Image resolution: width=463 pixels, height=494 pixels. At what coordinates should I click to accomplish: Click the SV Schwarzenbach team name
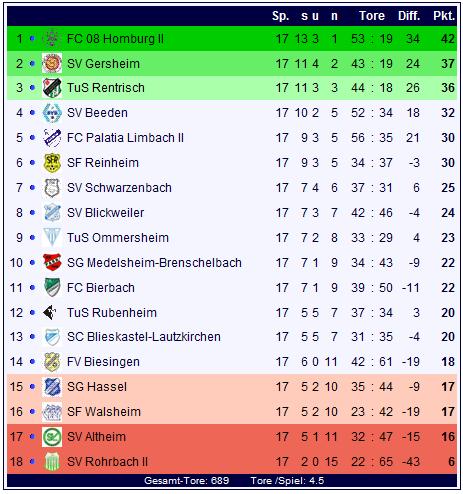tap(119, 188)
